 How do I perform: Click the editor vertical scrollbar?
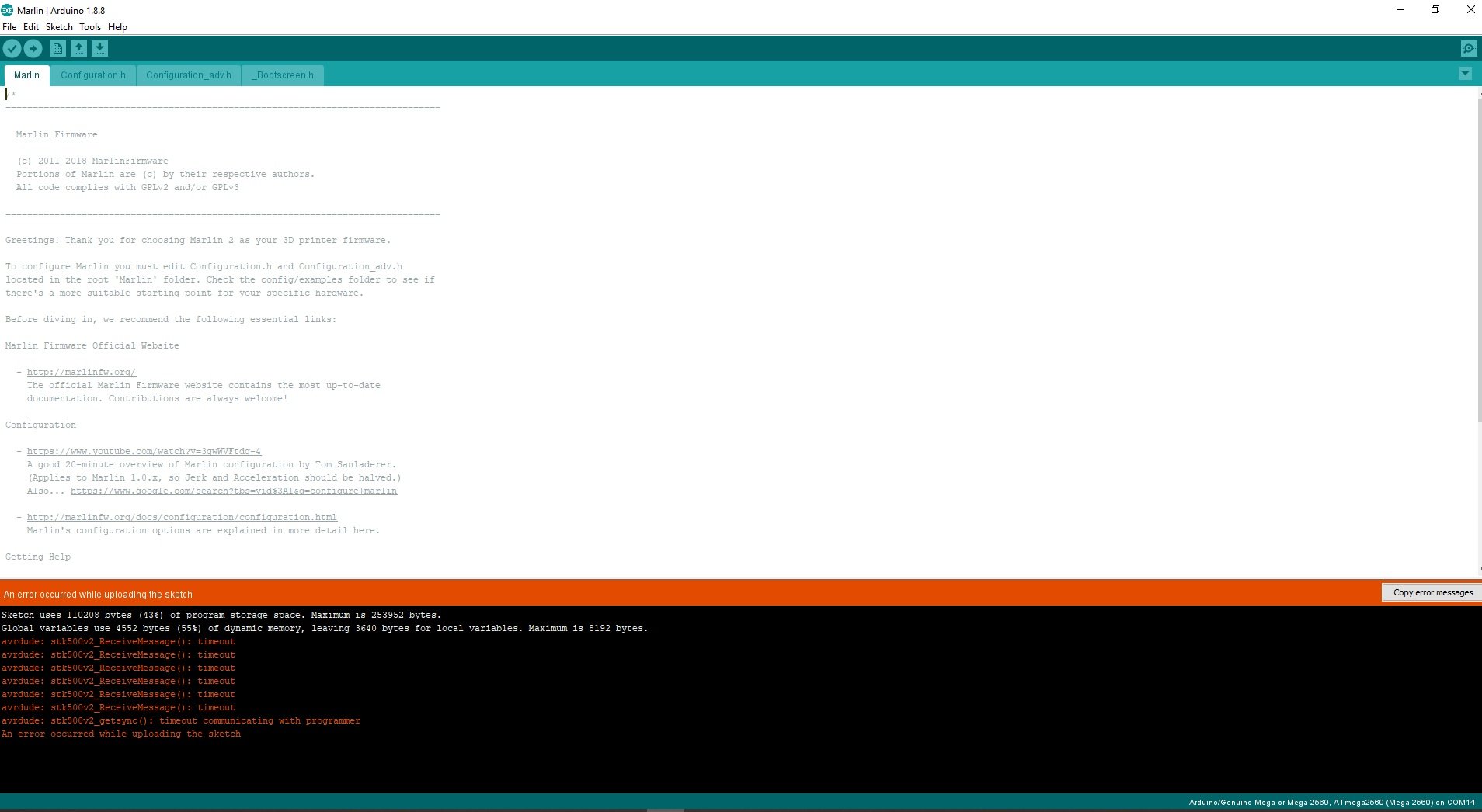click(1479, 260)
